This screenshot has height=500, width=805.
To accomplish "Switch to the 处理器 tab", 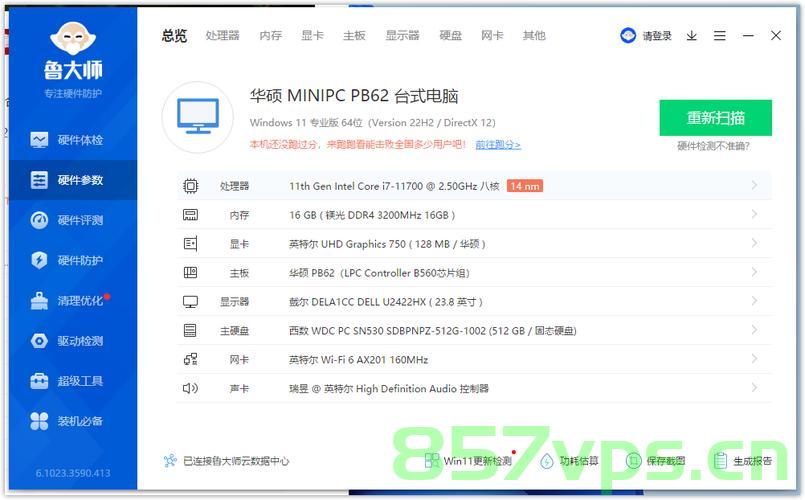I will [222, 35].
